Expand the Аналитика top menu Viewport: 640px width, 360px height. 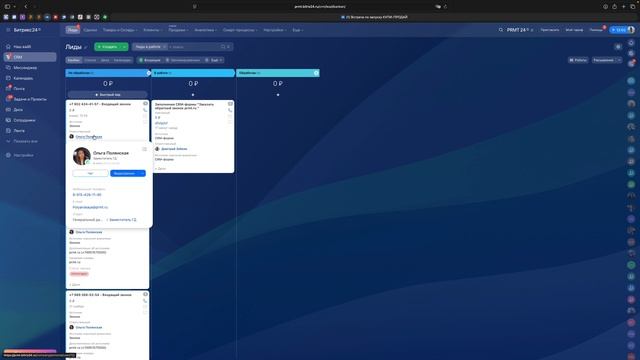[205, 30]
